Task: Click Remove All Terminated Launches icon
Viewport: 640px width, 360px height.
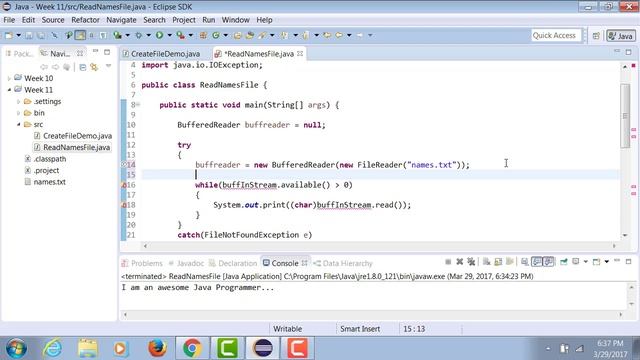Action: pos(471,262)
